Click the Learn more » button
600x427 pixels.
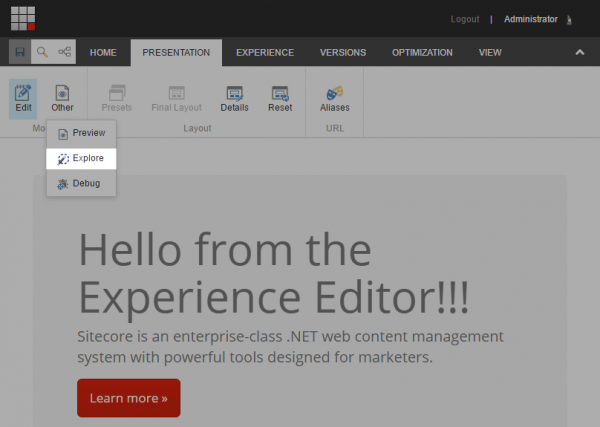[129, 398]
